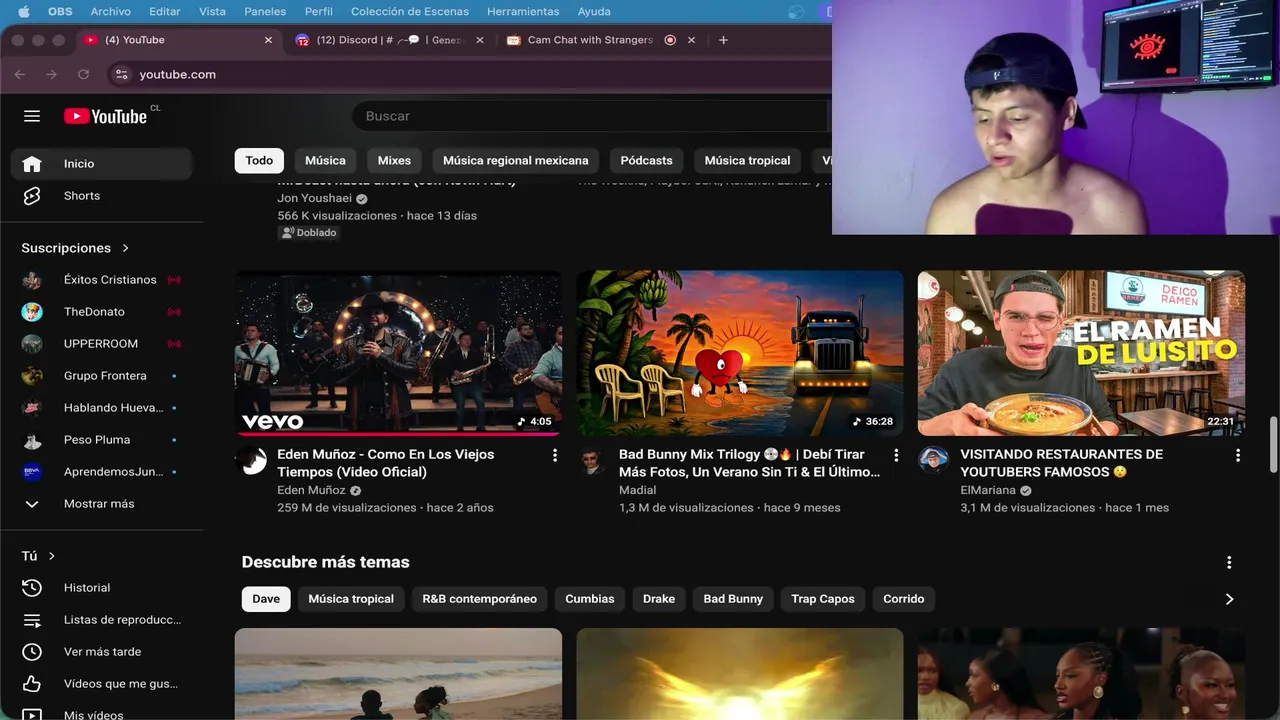
Task: Select the Música filter chip
Action: [x=325, y=161]
